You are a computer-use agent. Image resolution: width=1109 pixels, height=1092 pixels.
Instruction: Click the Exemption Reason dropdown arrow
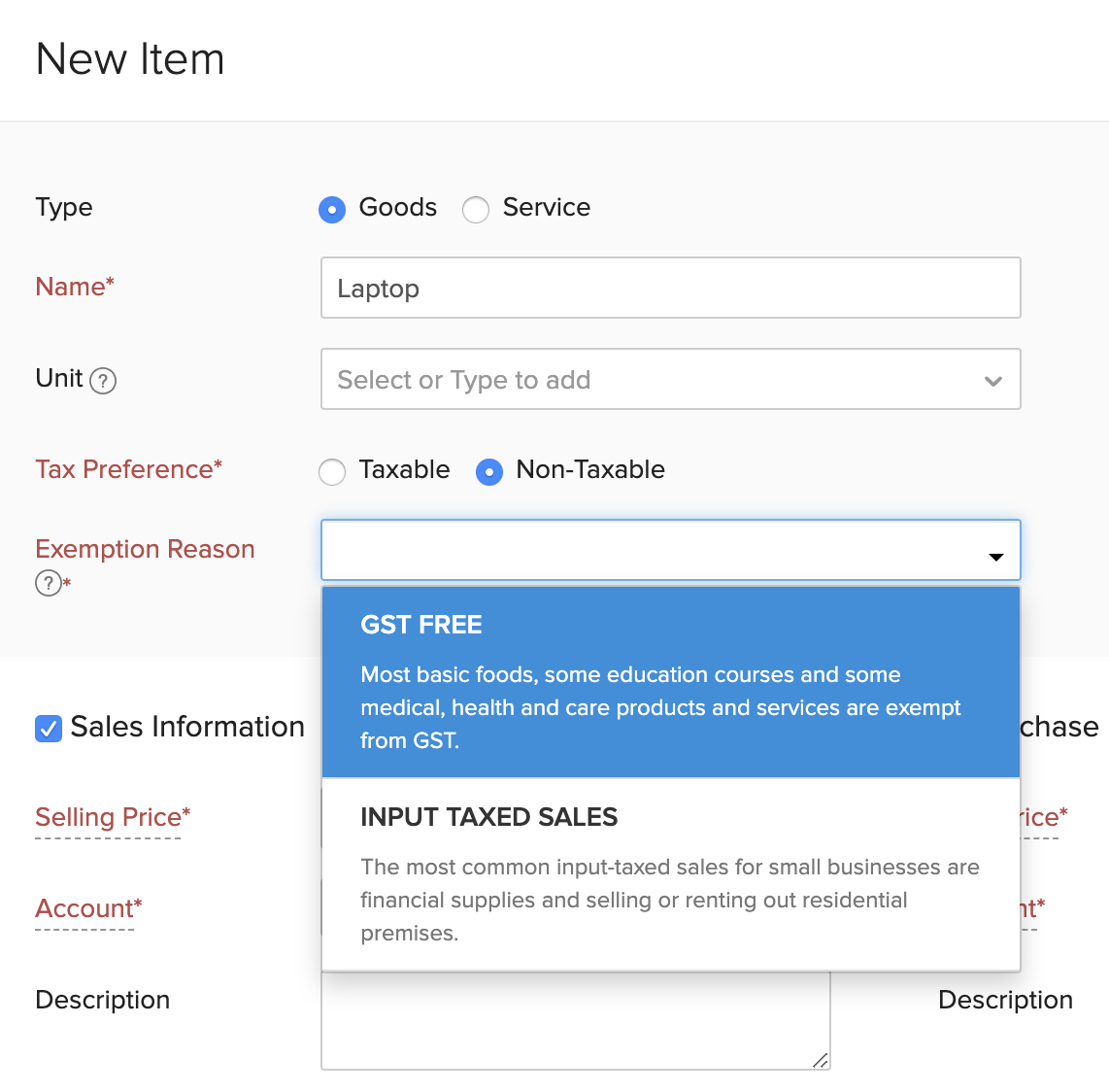[995, 557]
